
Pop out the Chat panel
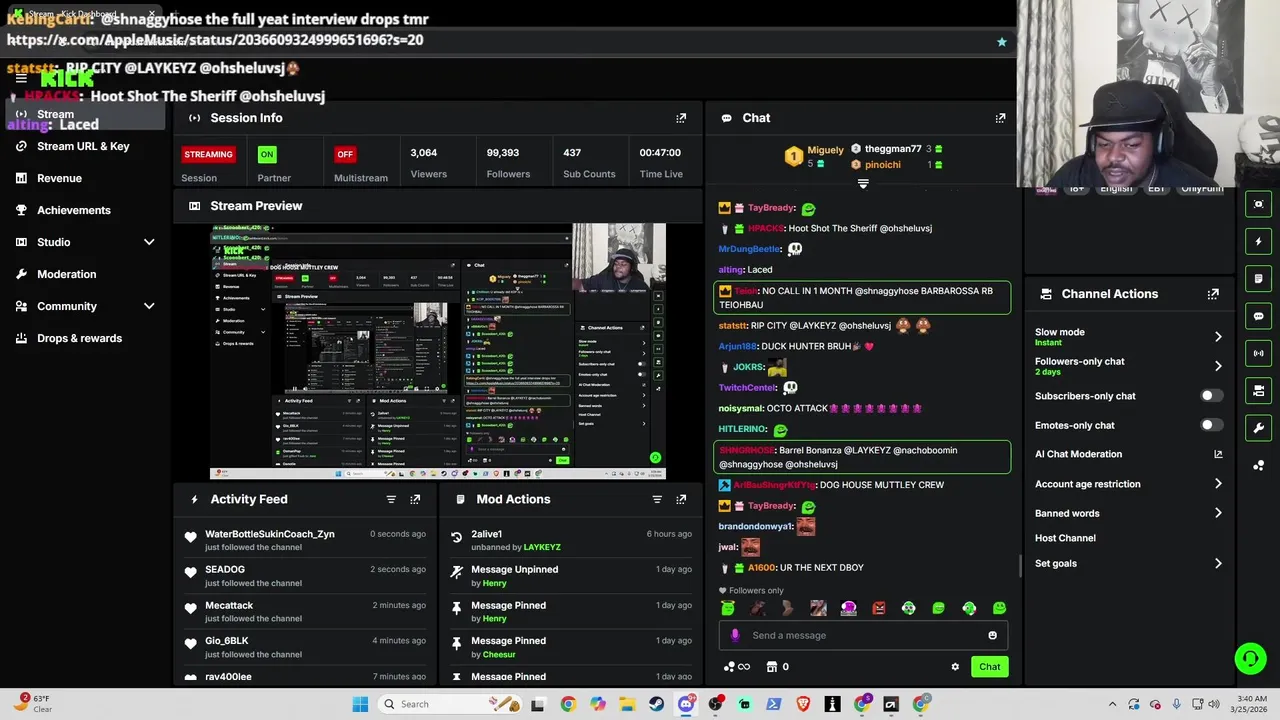coord(1000,118)
